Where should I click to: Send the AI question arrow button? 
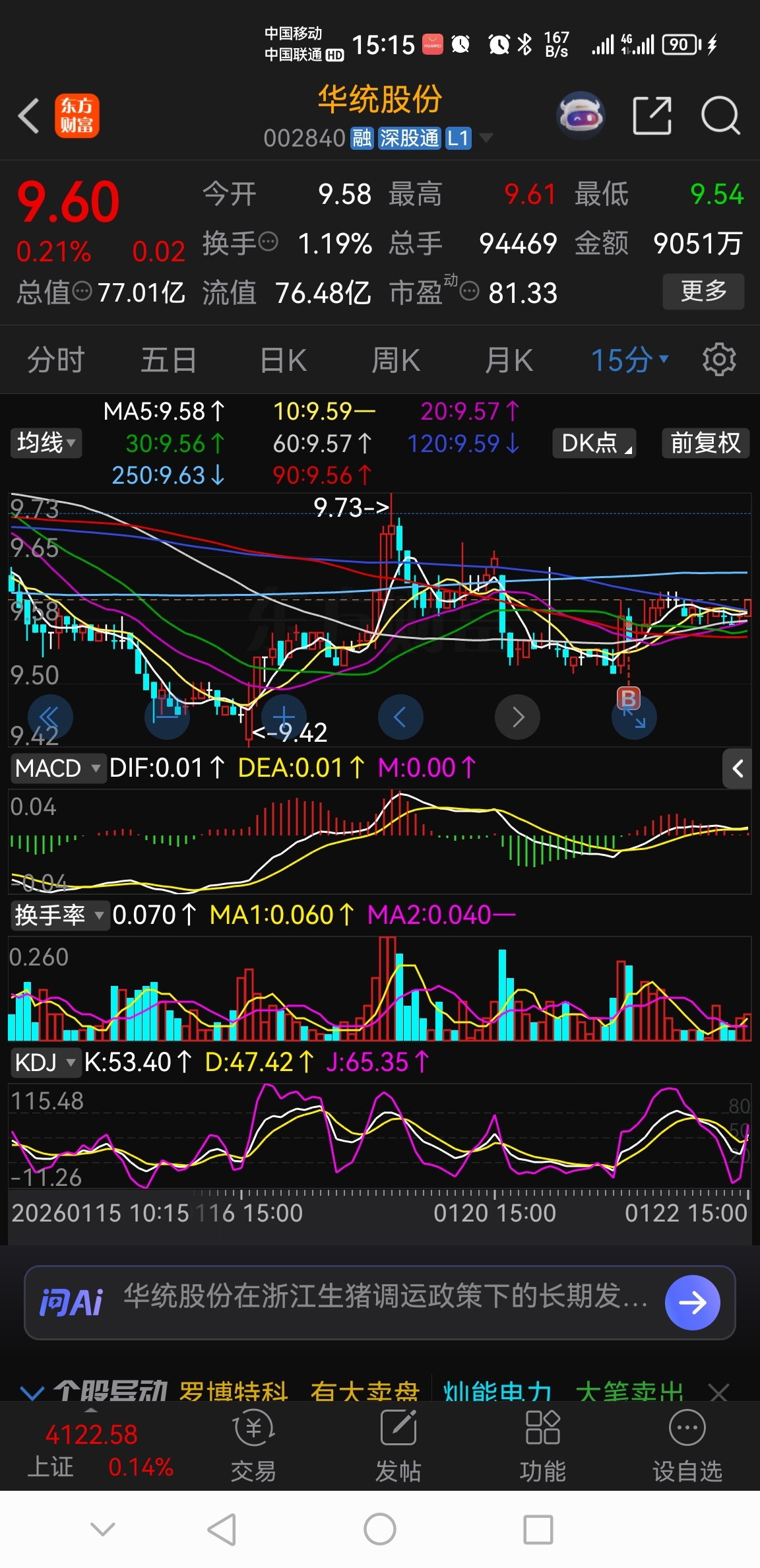pos(692,1302)
